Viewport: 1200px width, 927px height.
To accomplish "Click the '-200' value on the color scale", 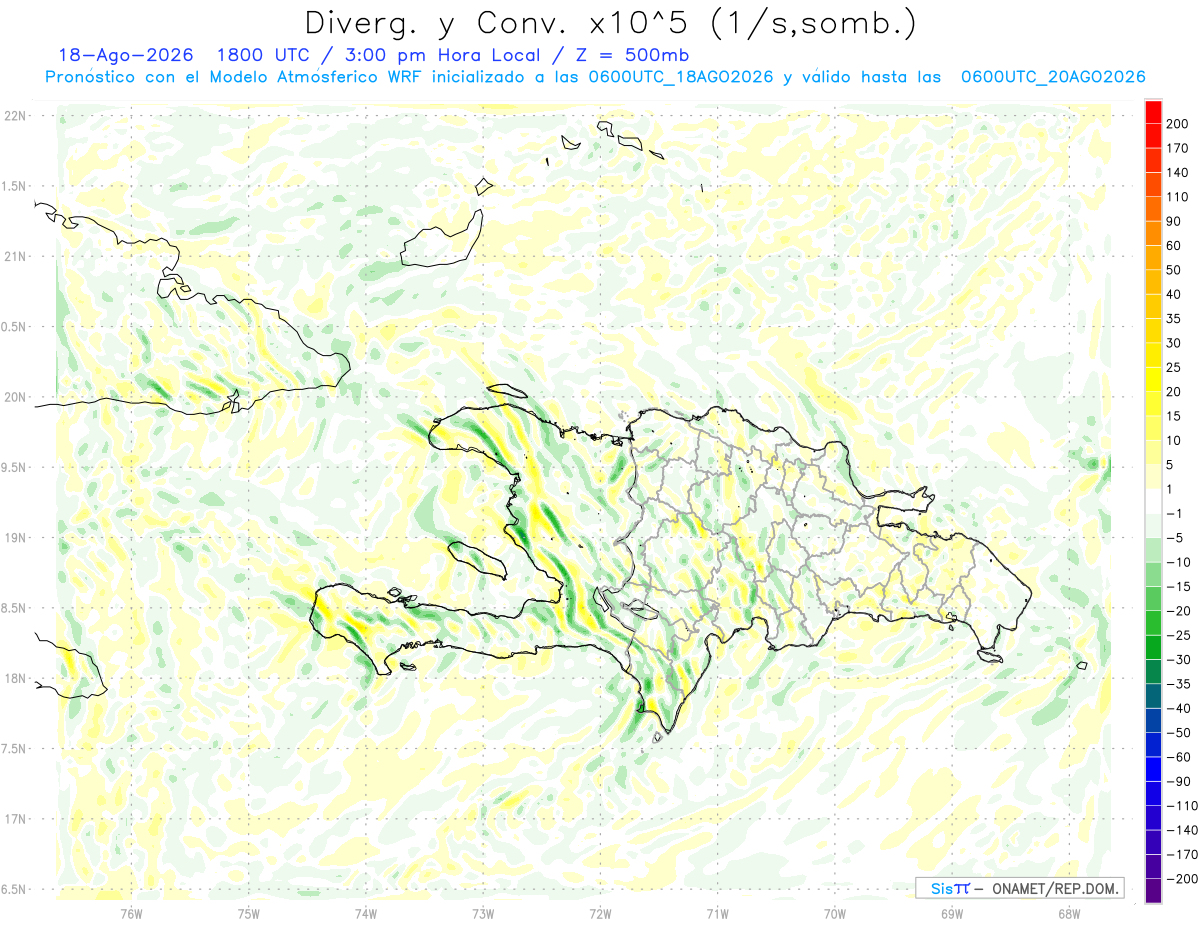I will click(1182, 879).
